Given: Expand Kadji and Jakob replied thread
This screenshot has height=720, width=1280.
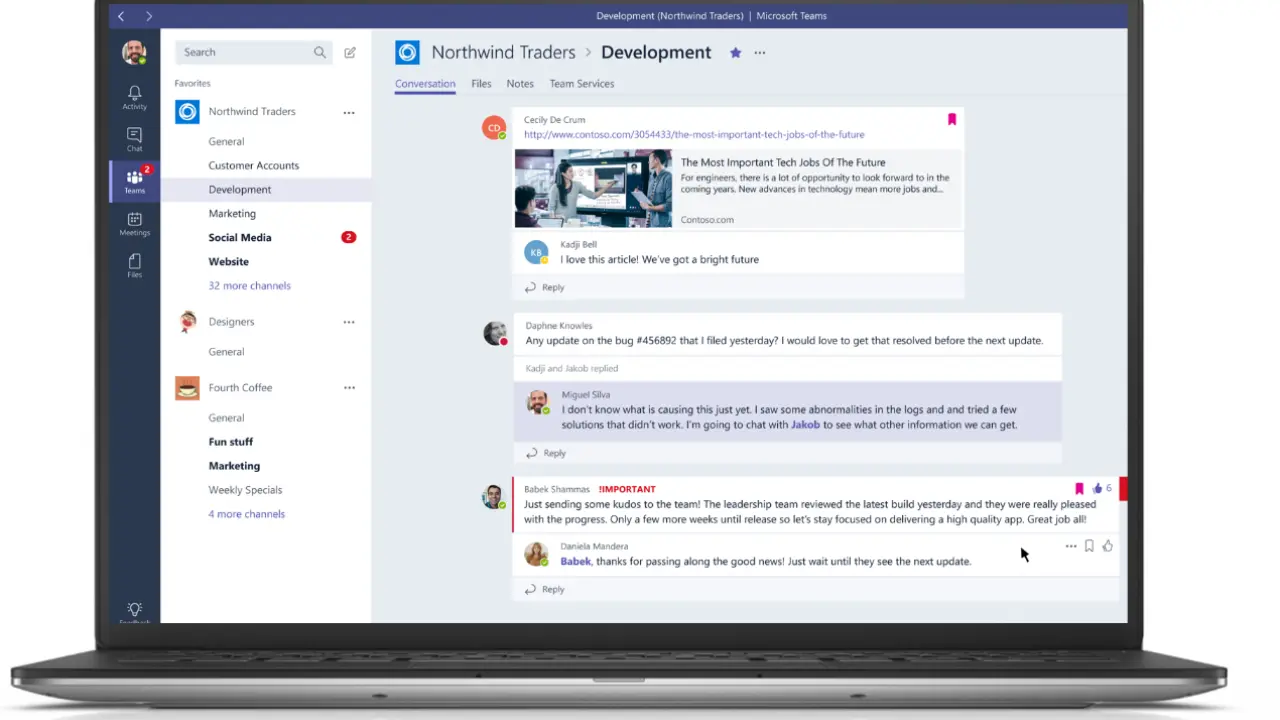Looking at the screenshot, I should point(572,368).
